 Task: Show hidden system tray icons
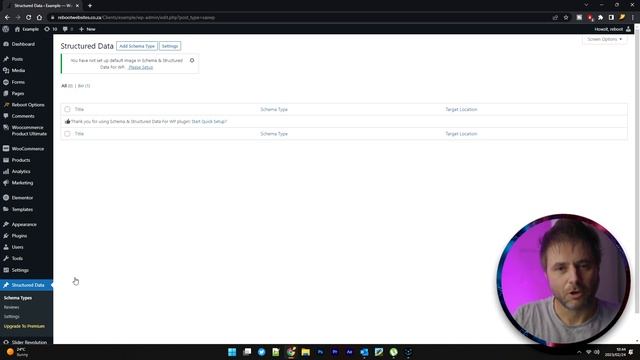coord(579,352)
